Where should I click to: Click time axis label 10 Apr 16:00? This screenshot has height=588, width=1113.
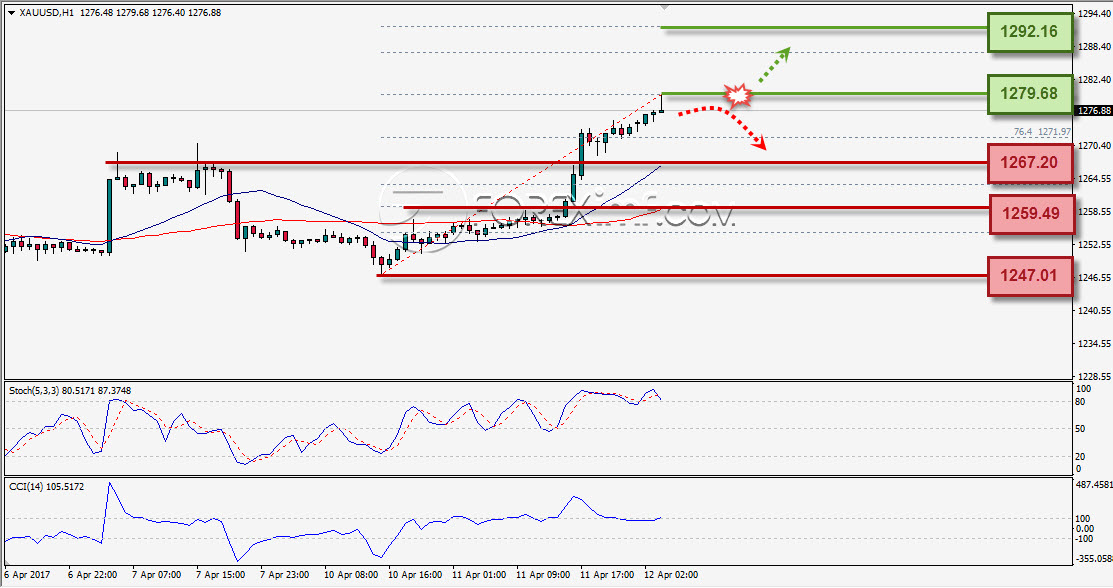(x=415, y=575)
